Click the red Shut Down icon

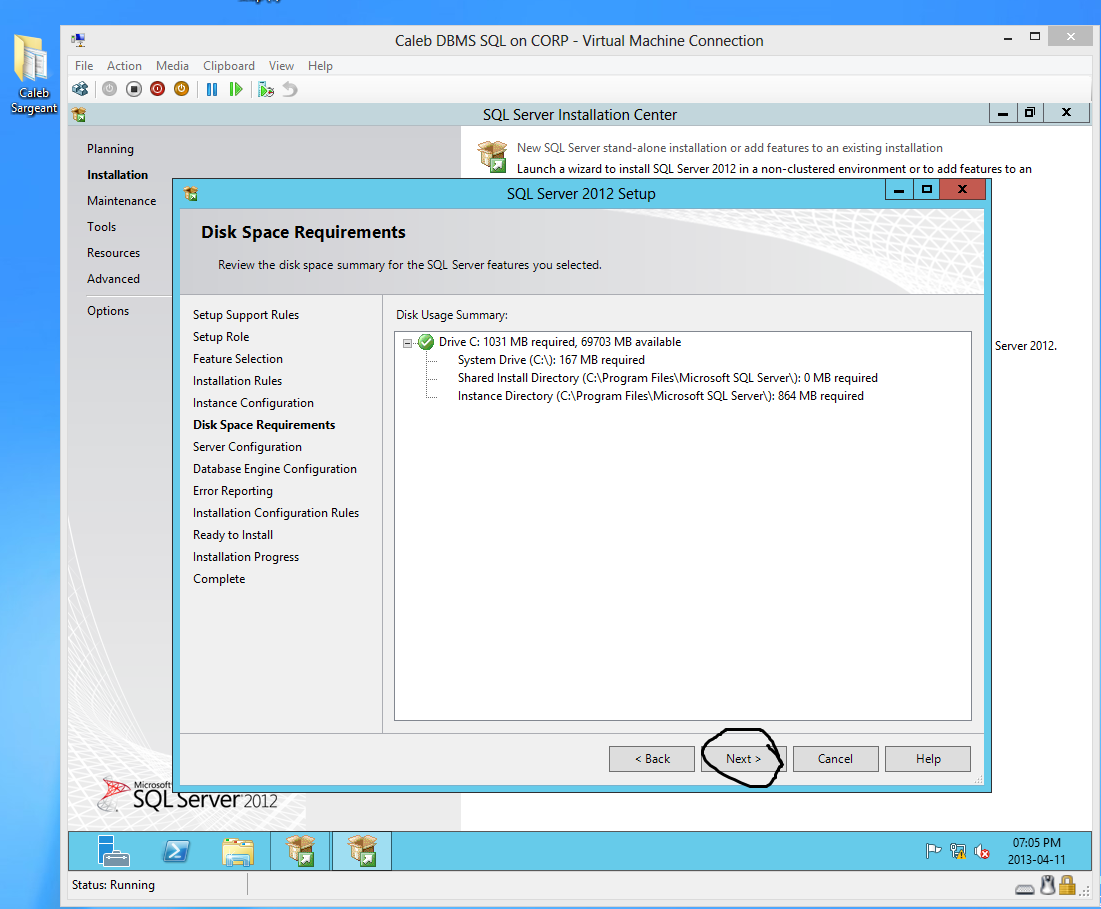(x=157, y=89)
